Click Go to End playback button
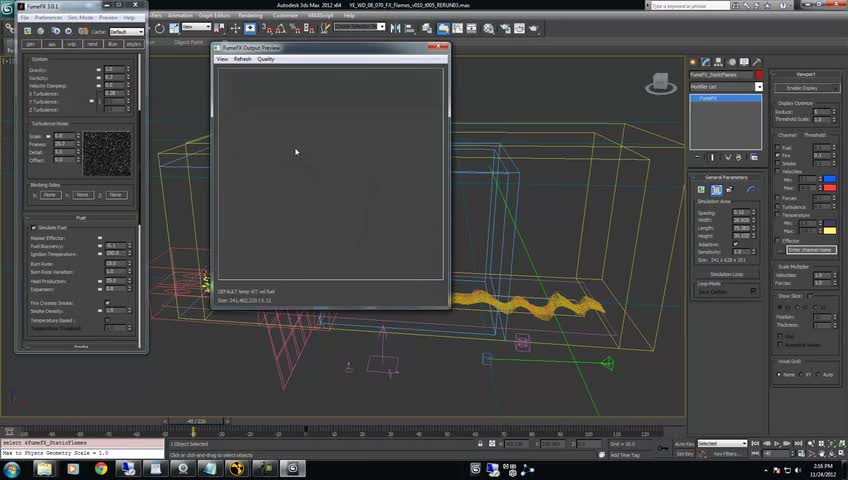 click(798, 444)
